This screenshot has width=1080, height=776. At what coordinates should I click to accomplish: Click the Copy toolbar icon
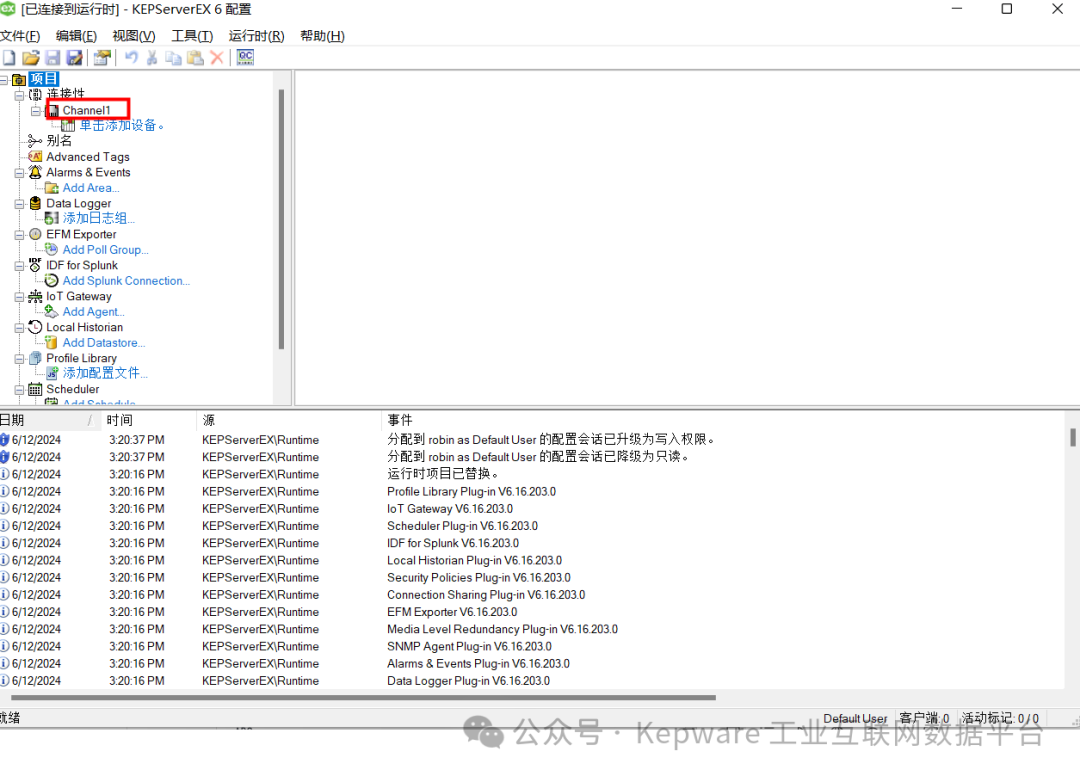coord(174,58)
